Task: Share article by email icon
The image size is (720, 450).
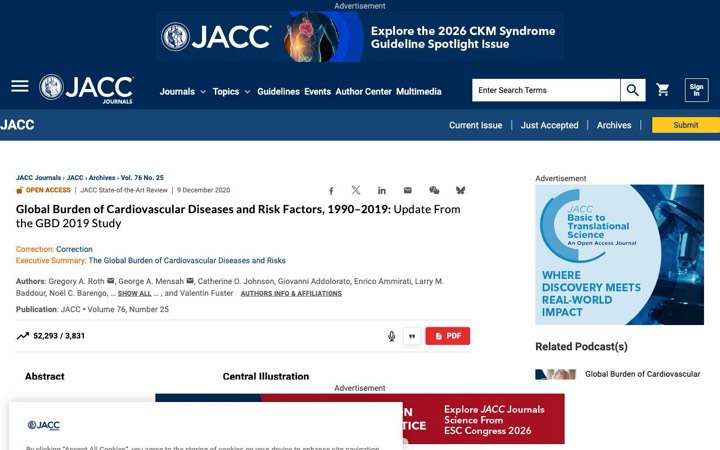Action: [407, 190]
